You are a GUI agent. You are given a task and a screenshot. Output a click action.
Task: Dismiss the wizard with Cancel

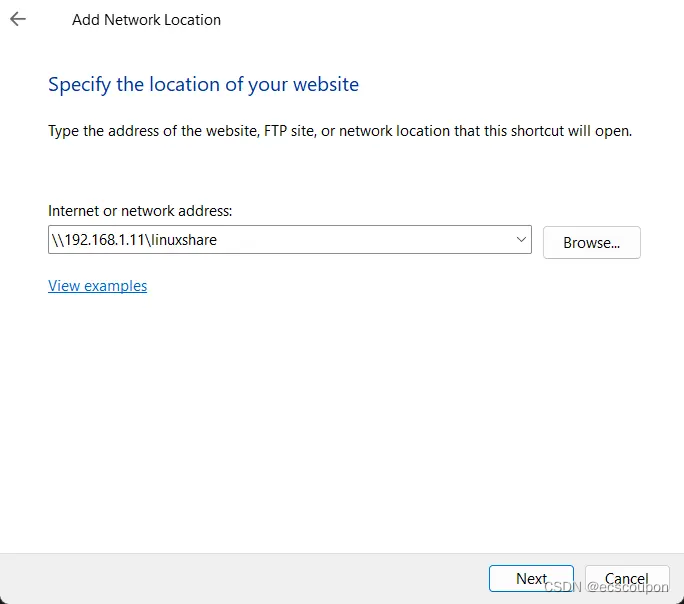626,579
